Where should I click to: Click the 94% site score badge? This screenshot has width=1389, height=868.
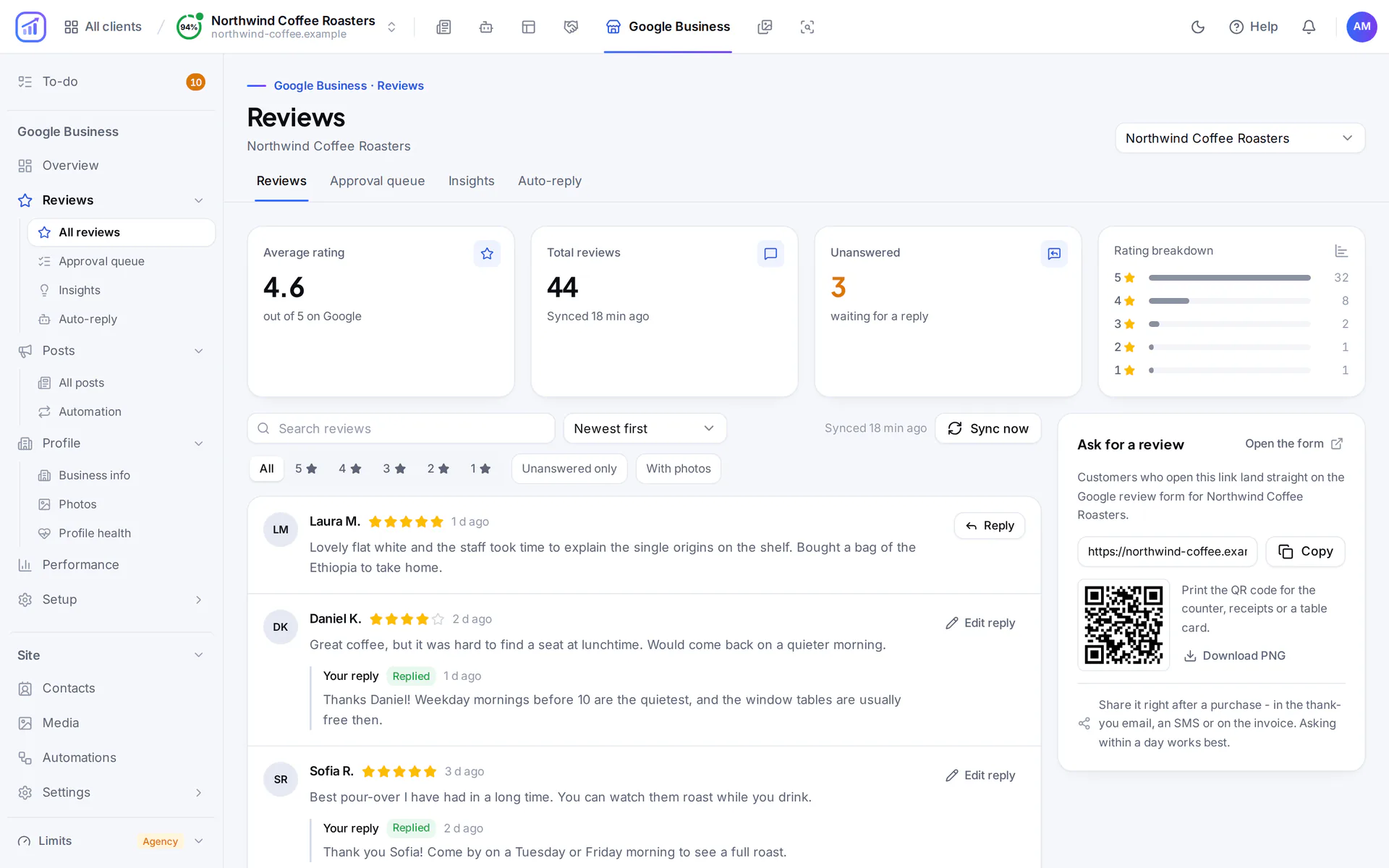pyautogui.click(x=189, y=27)
